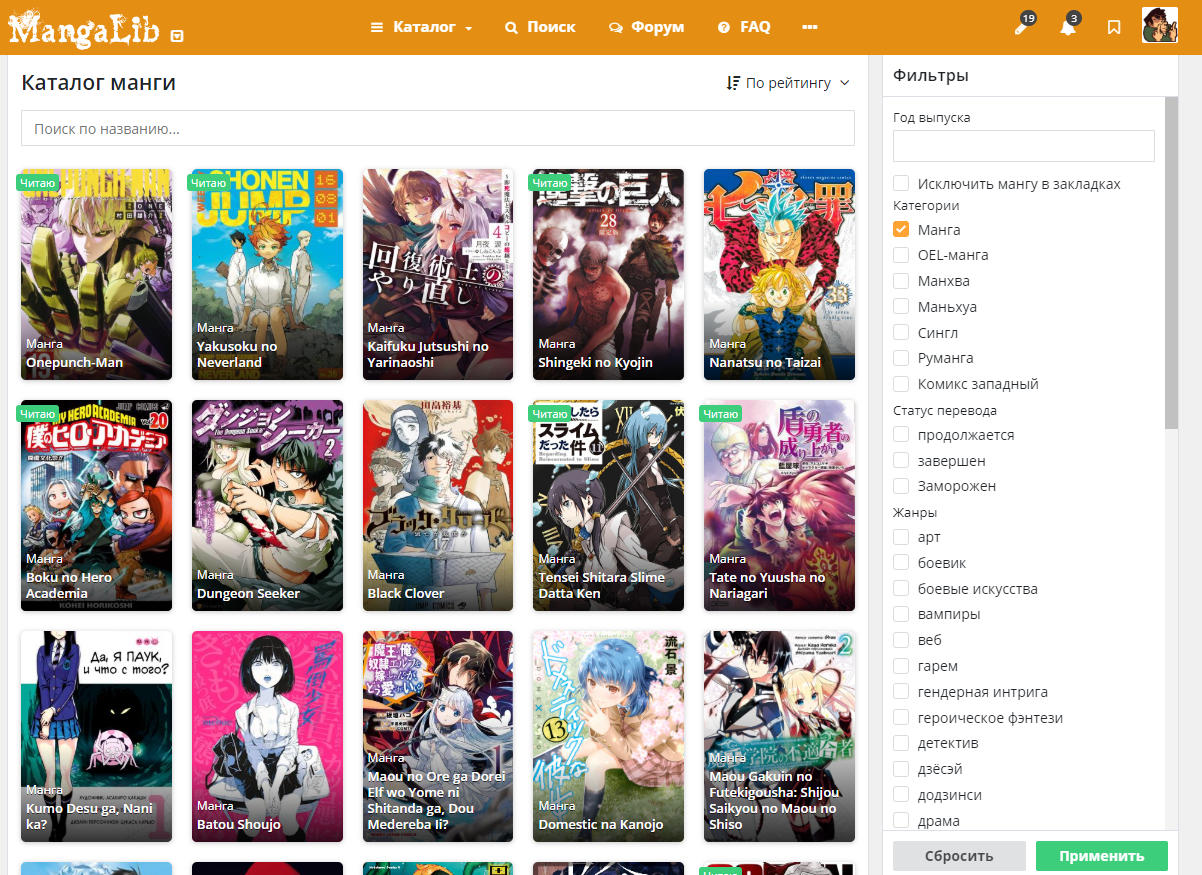Check the продолжается status checkbox
This screenshot has width=1202, height=875.
click(901, 435)
